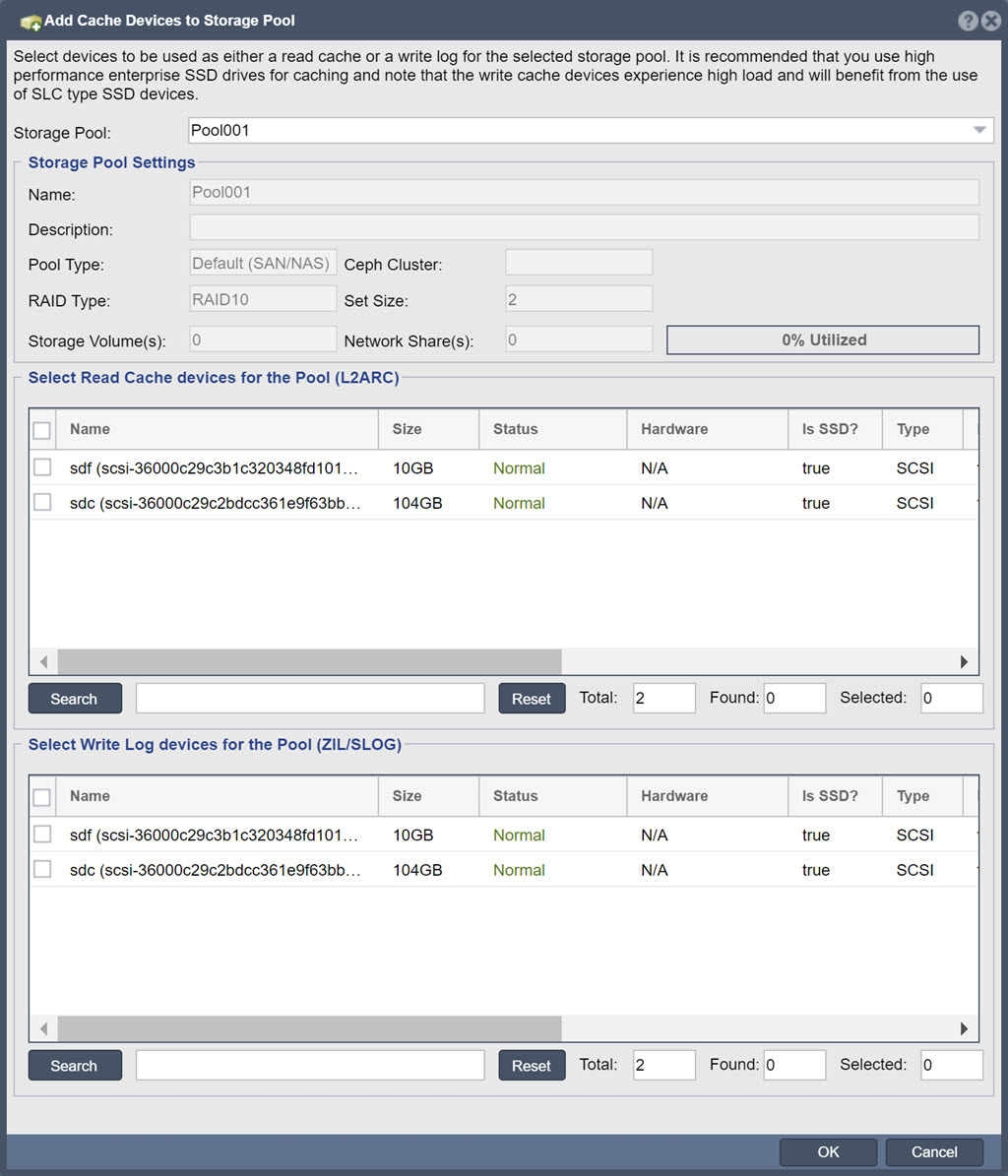This screenshot has height=1176, width=1008.
Task: Check sdf device in Read Cache list
Action: (x=42, y=467)
